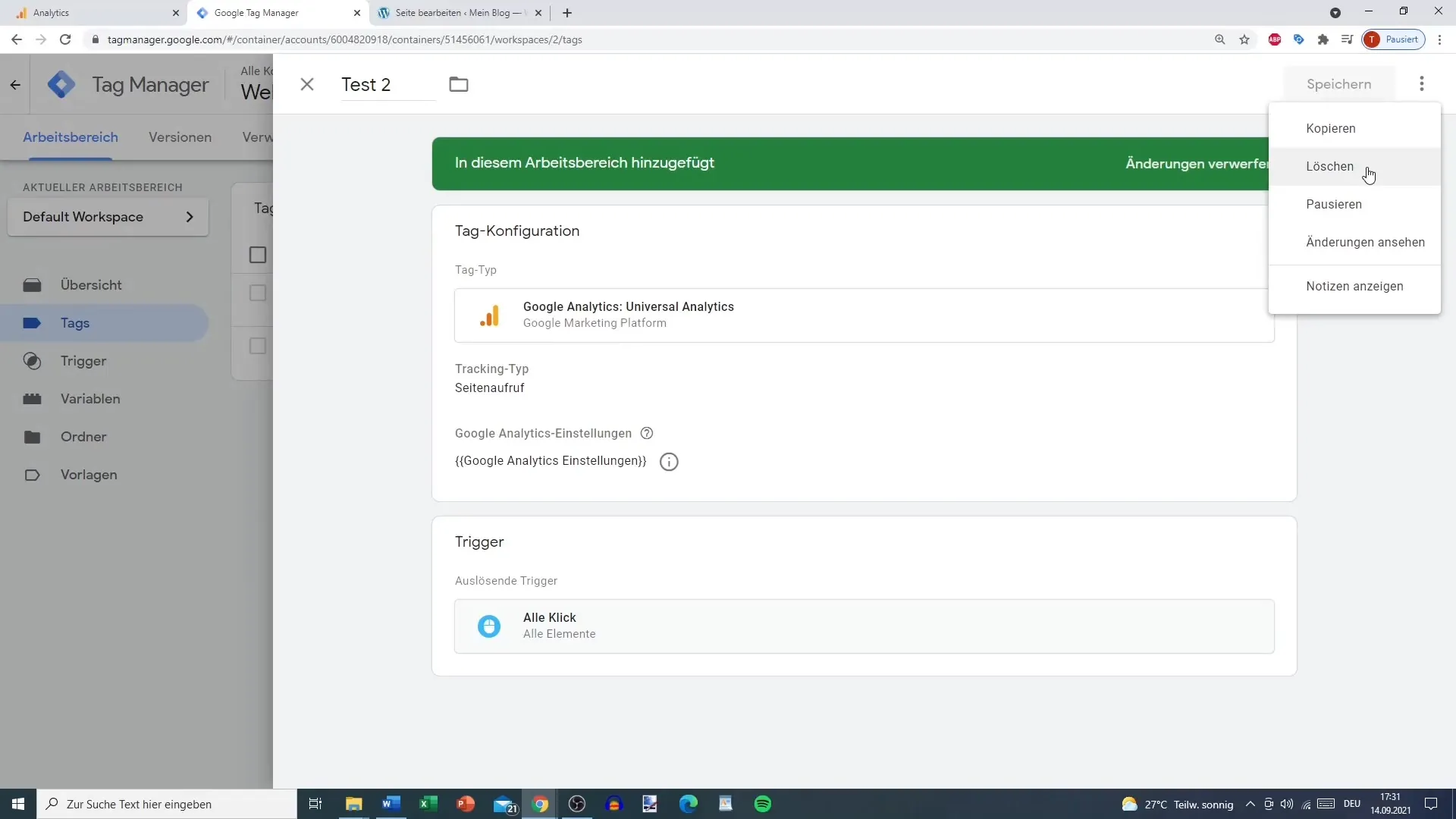The image size is (1456, 819).
Task: Click the Trigger sidebar icon
Action: (x=32, y=361)
